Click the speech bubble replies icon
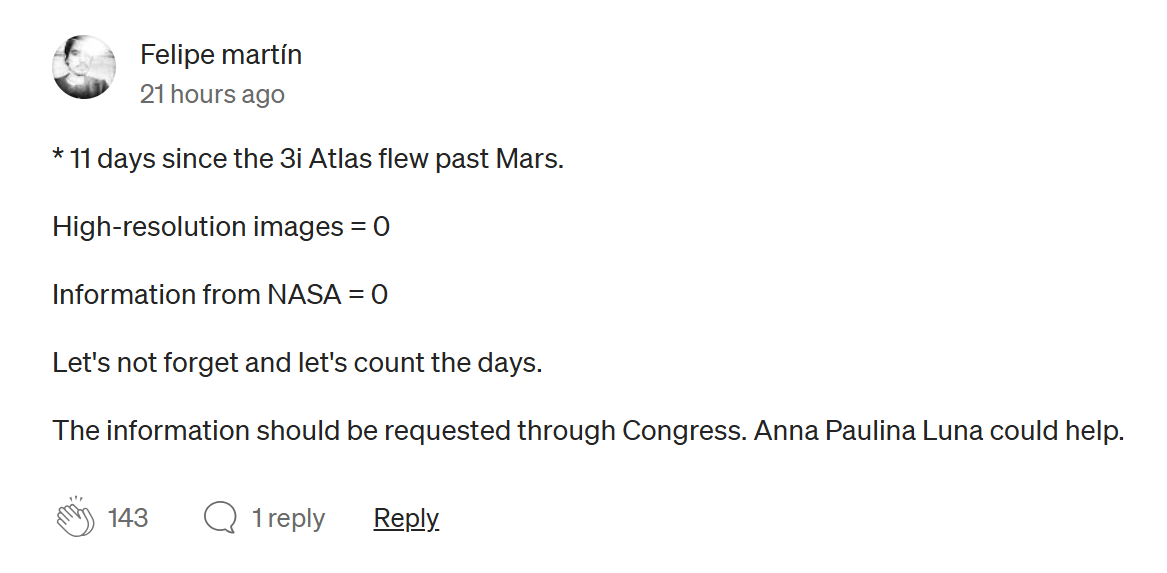The image size is (1167, 573). pos(220,518)
